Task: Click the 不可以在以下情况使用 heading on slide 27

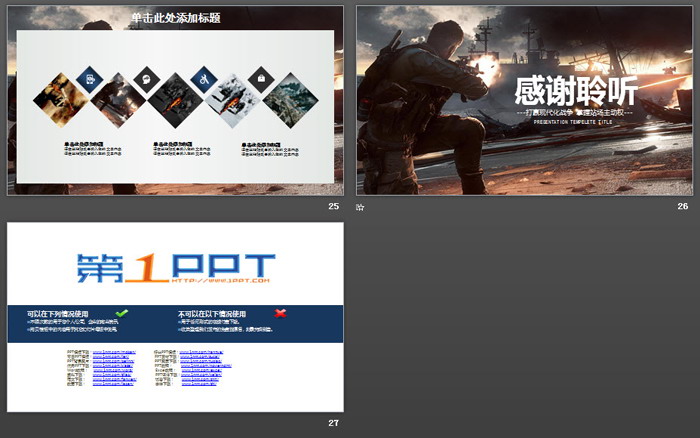Action: pyautogui.click(x=212, y=313)
